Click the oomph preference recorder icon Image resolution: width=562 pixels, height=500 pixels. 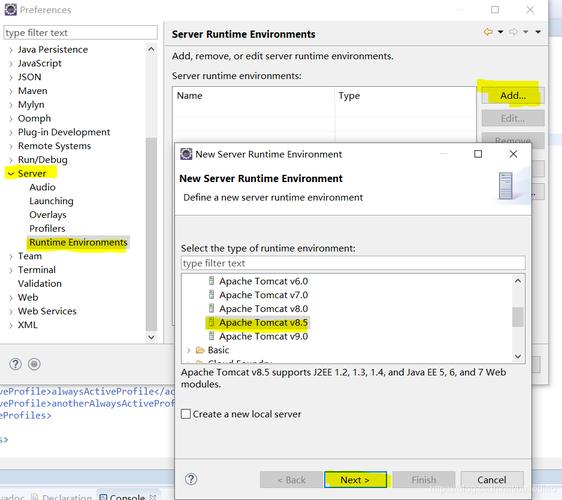click(34, 364)
